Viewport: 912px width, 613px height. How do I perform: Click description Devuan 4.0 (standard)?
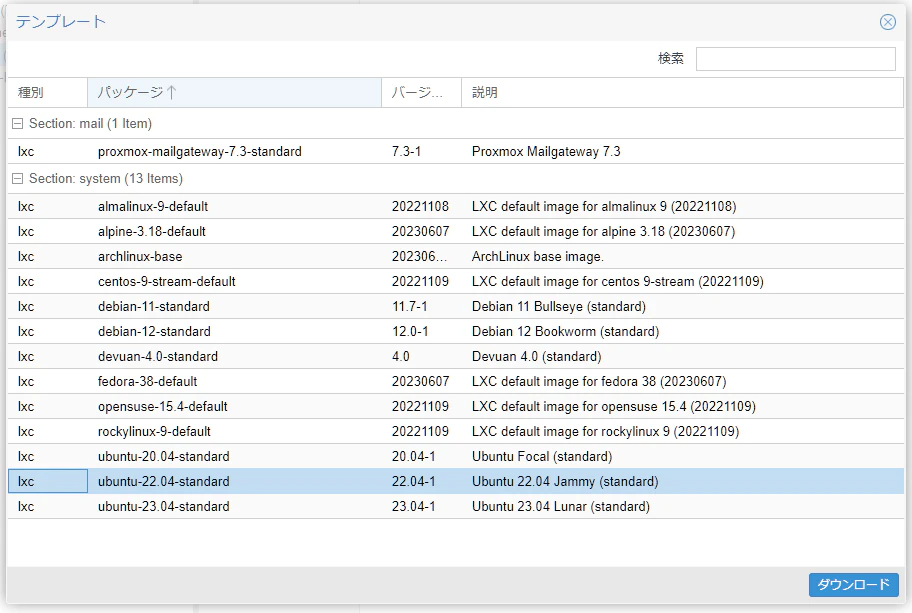click(537, 357)
